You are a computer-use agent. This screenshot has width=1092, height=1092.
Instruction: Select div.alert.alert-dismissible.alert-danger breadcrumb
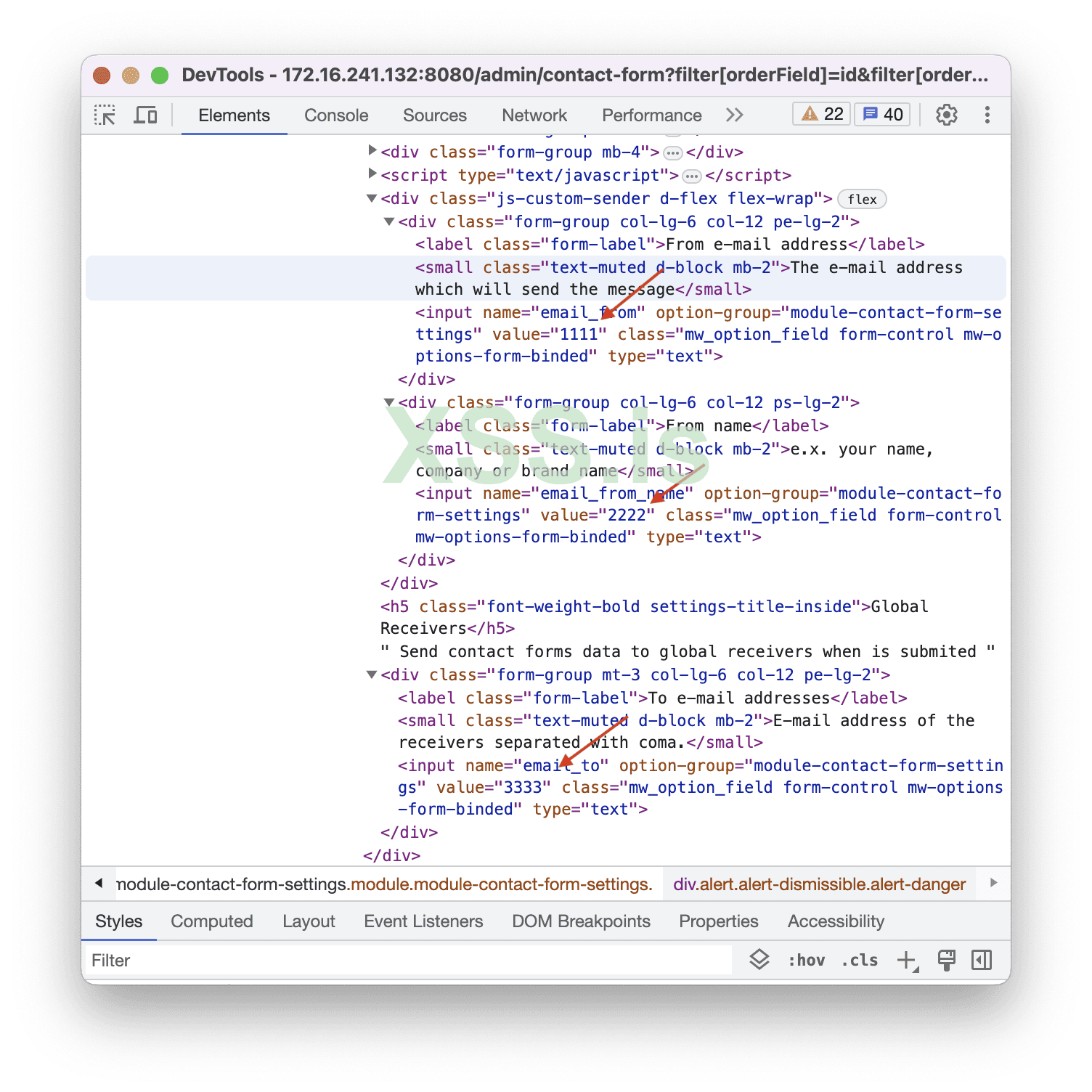[x=820, y=884]
